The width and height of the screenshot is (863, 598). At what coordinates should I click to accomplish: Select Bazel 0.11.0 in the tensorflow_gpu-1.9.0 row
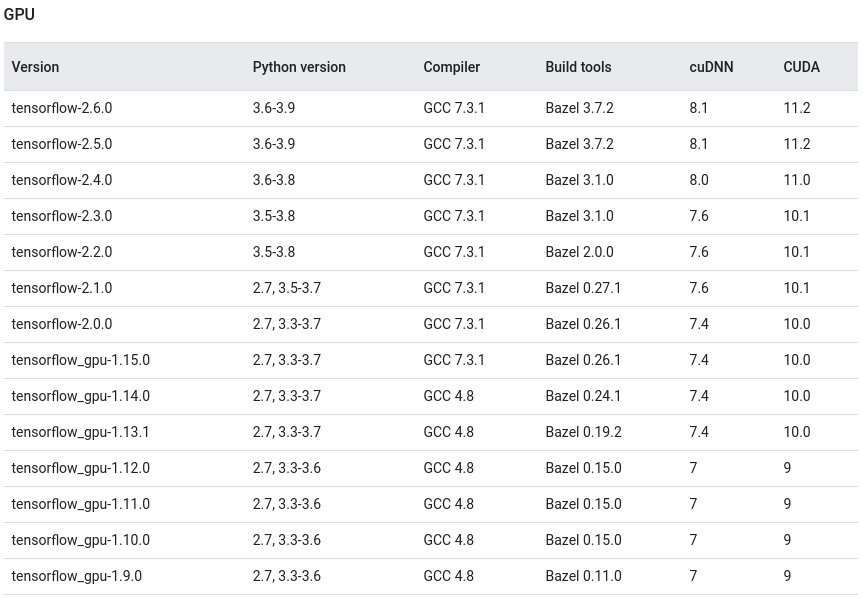coord(582,576)
